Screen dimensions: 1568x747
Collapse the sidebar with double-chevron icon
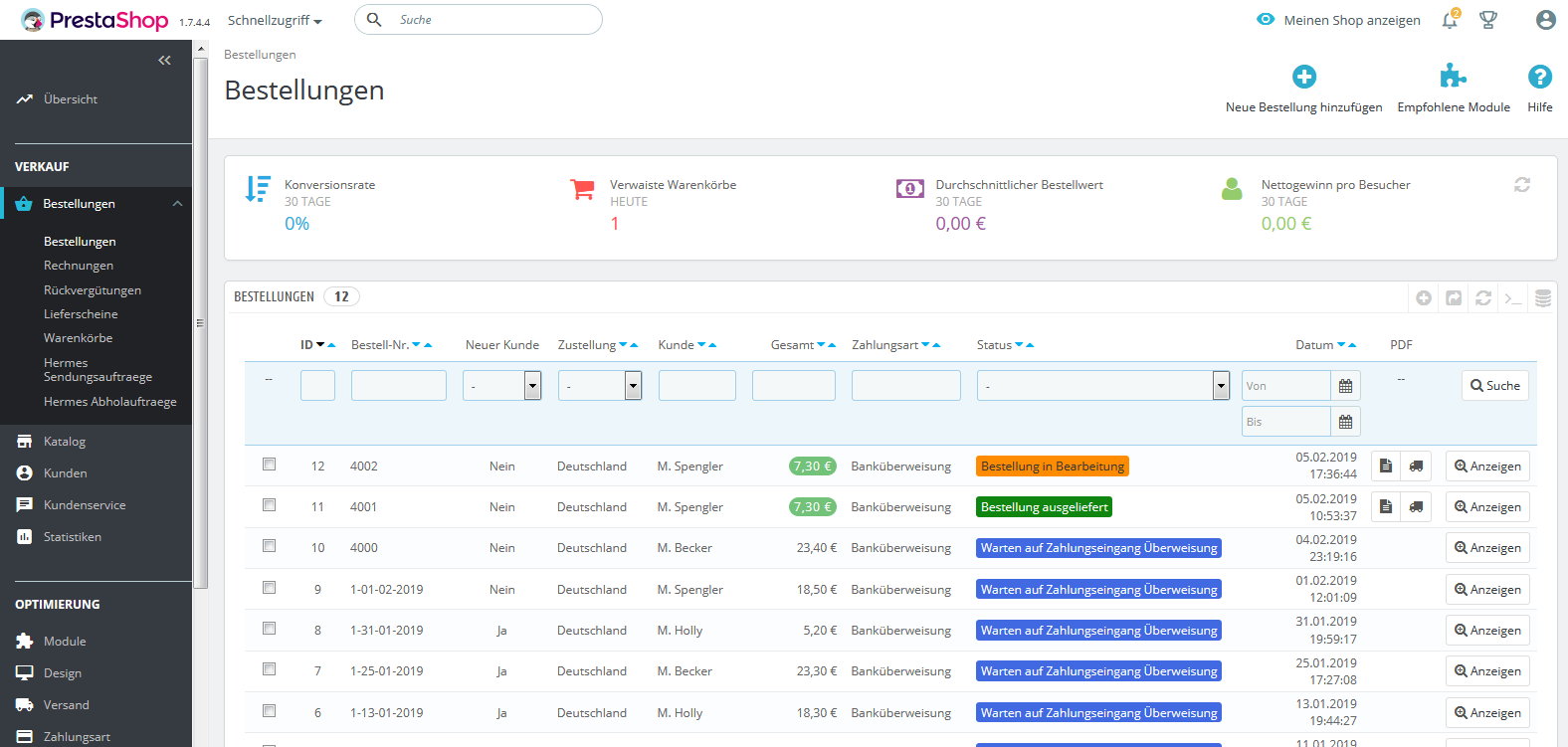pyautogui.click(x=164, y=61)
